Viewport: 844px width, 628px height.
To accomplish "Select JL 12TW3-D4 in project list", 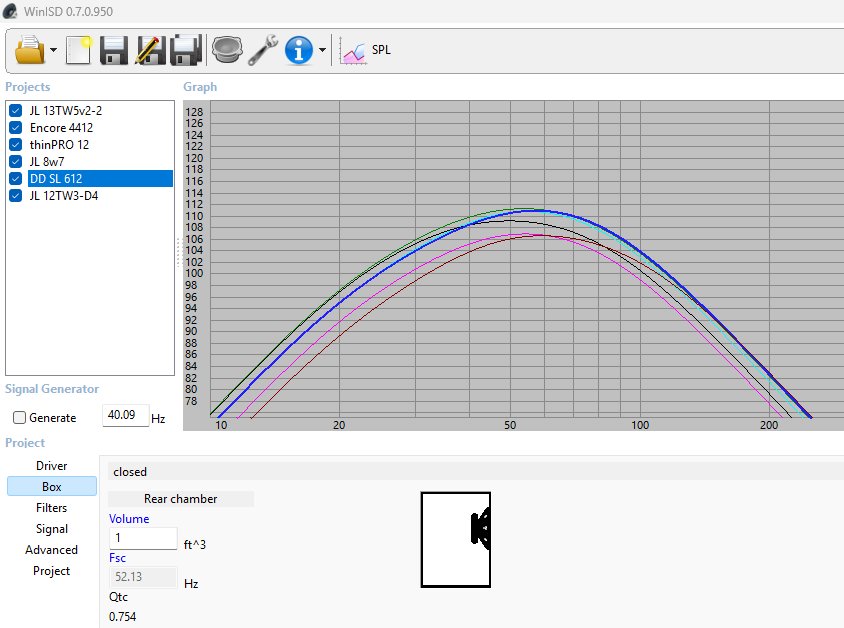I will click(64, 196).
